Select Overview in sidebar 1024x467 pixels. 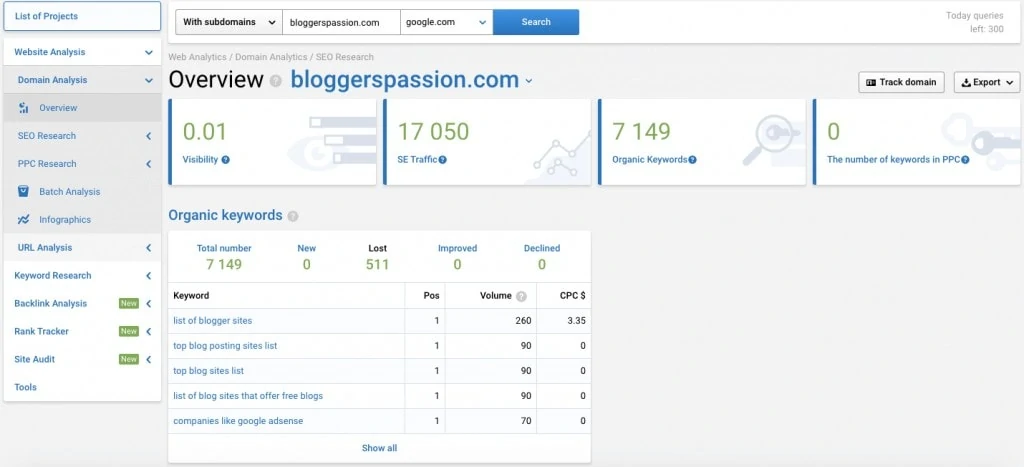tap(58, 108)
